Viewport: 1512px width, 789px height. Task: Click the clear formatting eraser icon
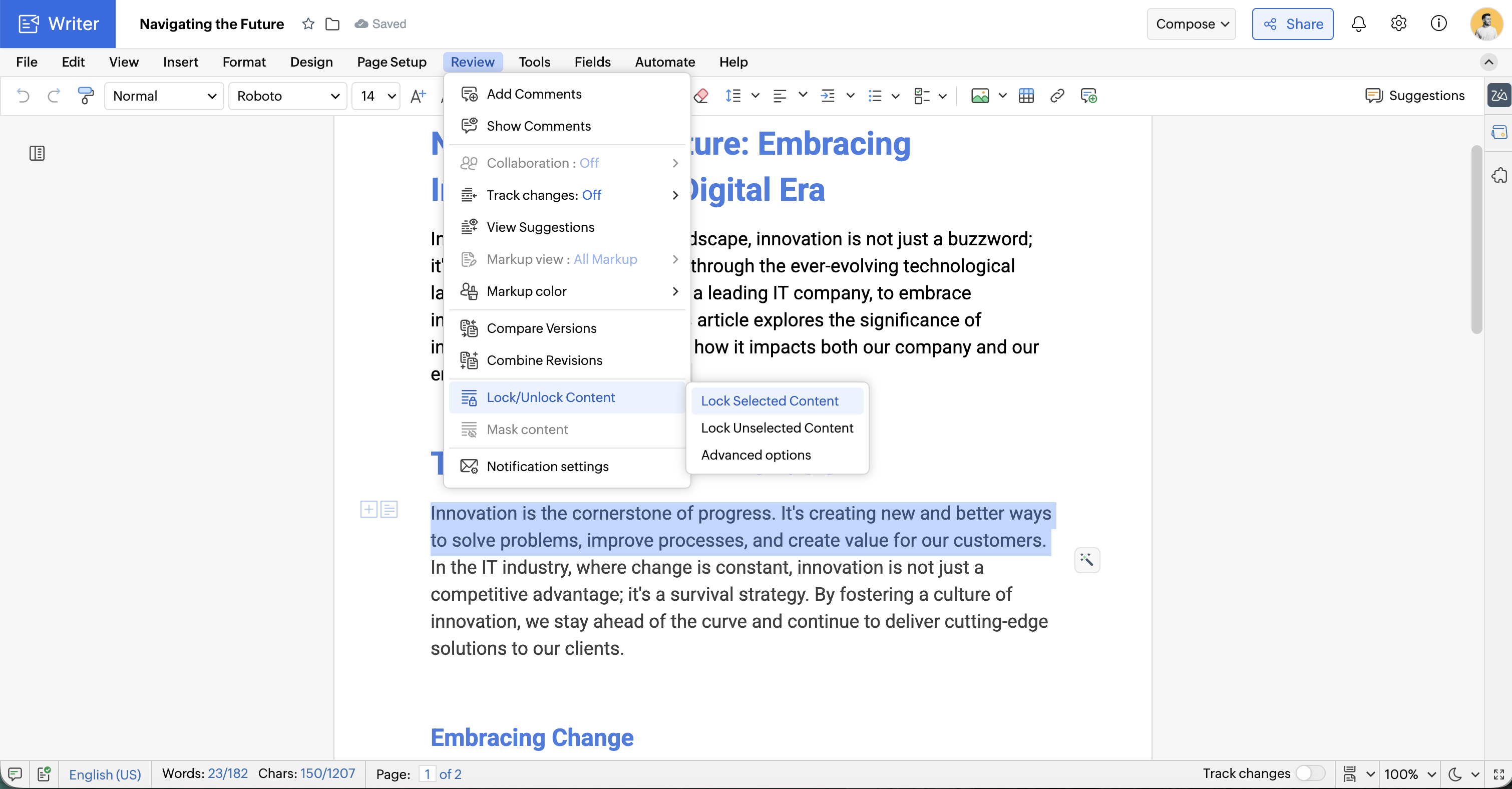[x=701, y=96]
